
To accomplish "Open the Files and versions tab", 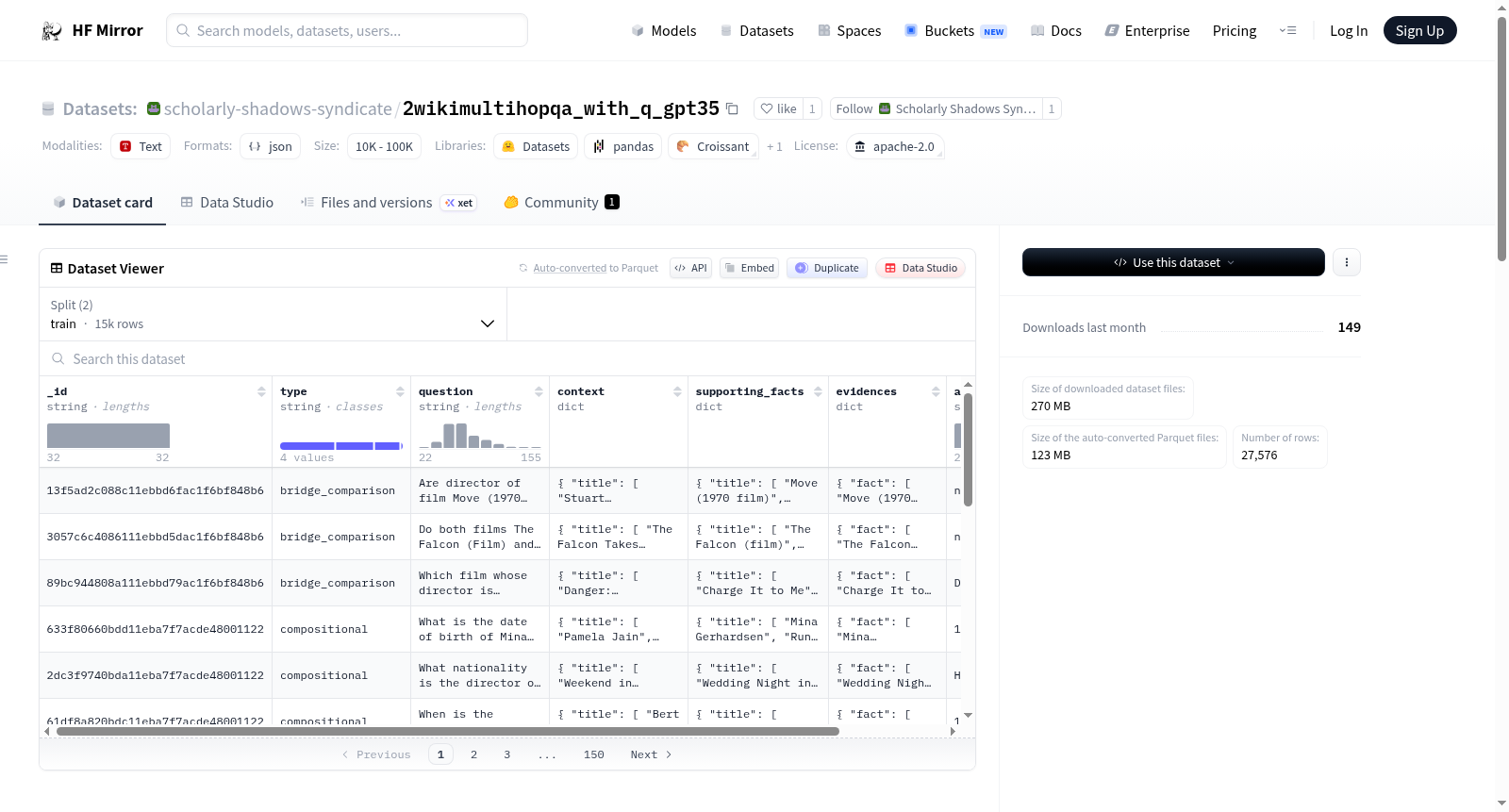I will [x=389, y=202].
